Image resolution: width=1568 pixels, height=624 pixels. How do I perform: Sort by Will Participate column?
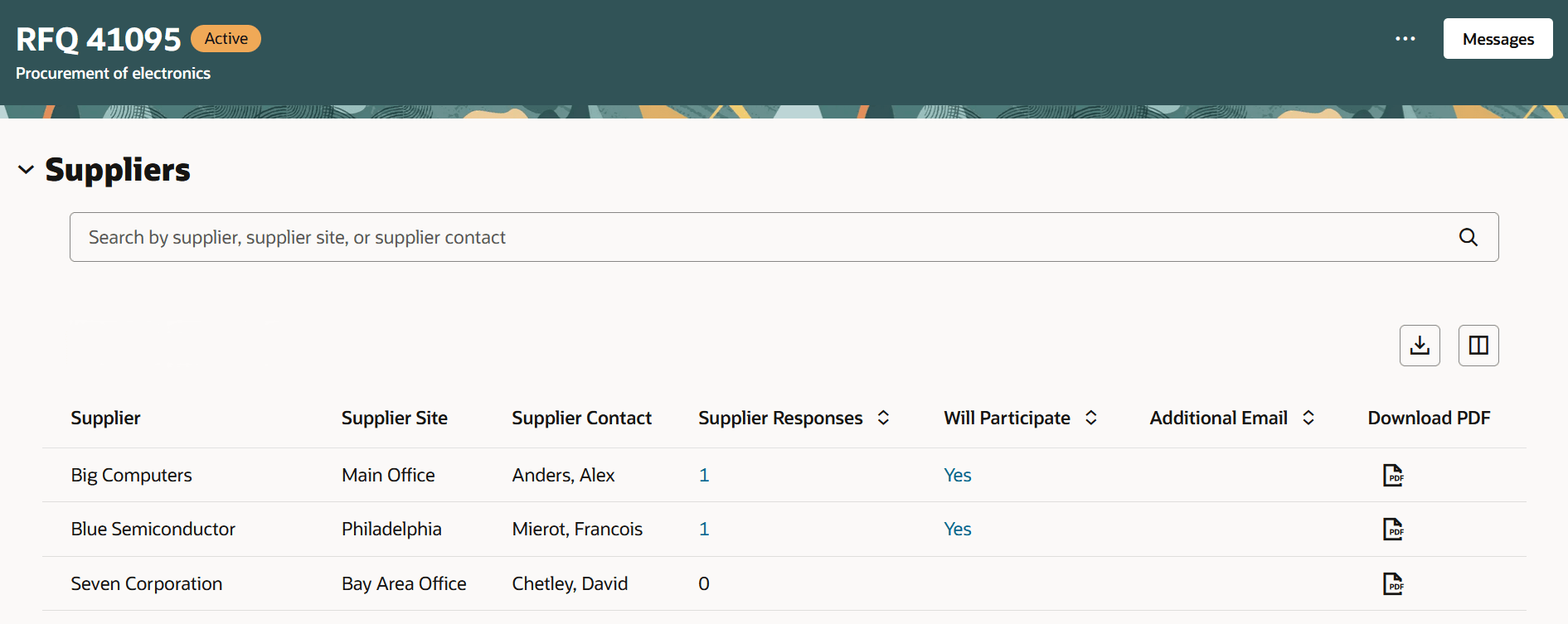pyautogui.click(x=1091, y=418)
